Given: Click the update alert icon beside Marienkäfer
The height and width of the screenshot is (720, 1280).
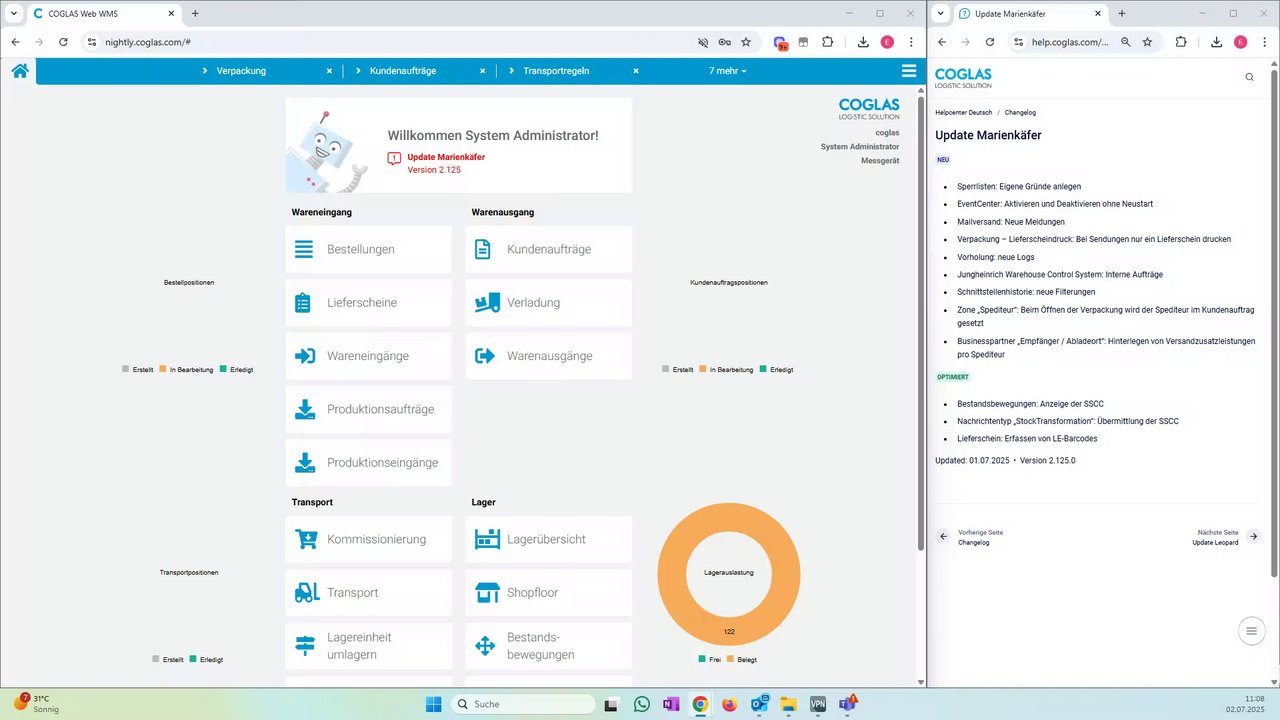Looking at the screenshot, I should pyautogui.click(x=394, y=158).
